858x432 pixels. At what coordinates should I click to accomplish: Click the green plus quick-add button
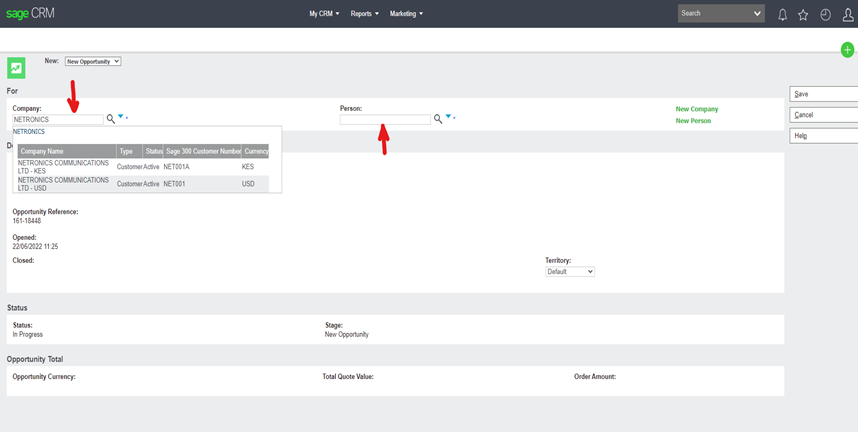click(x=847, y=50)
